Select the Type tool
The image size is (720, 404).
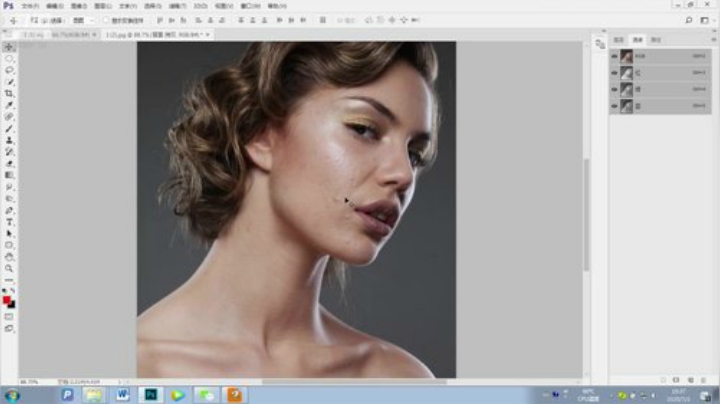click(x=9, y=222)
